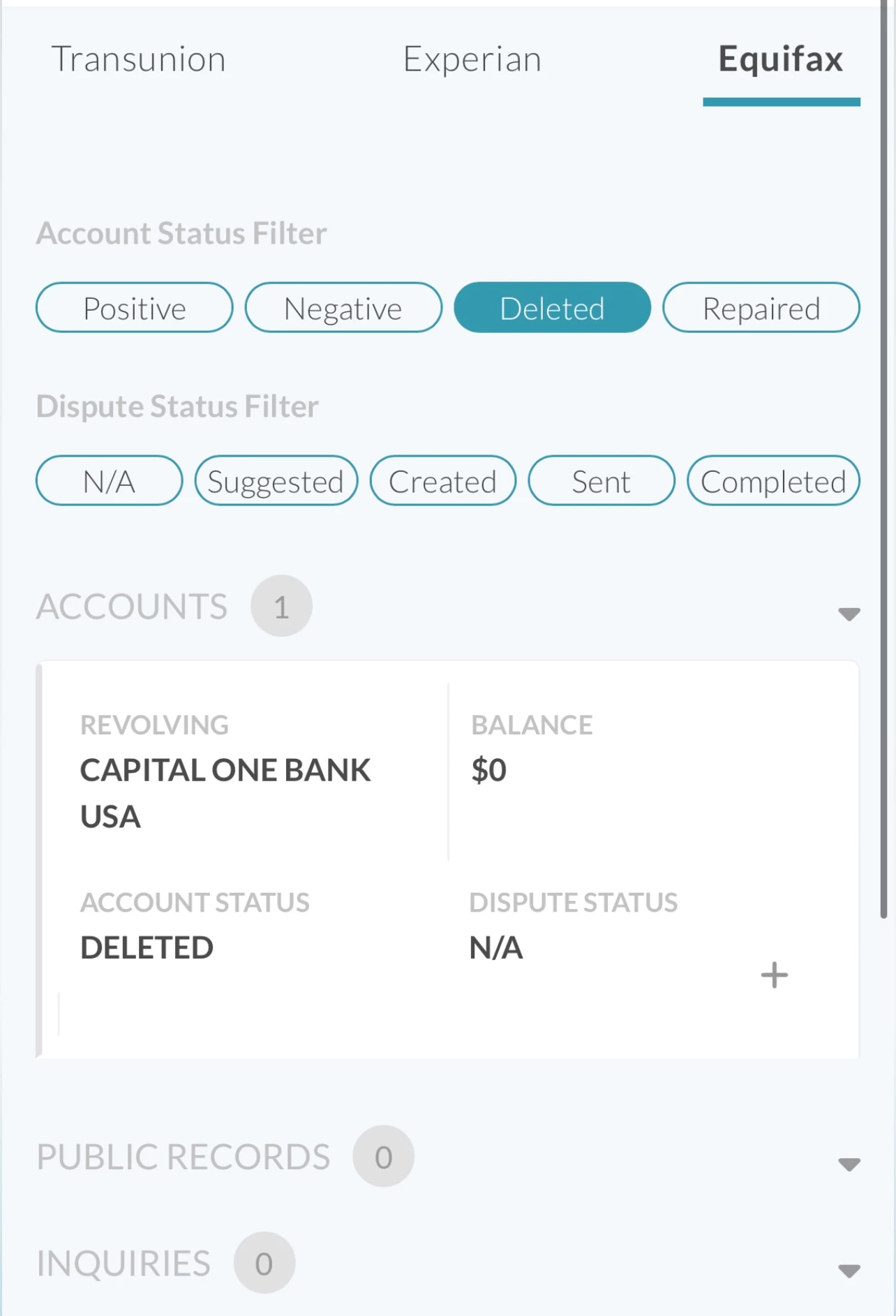Enable the N/A dispute status filter
The image size is (896, 1316).
coord(109,481)
